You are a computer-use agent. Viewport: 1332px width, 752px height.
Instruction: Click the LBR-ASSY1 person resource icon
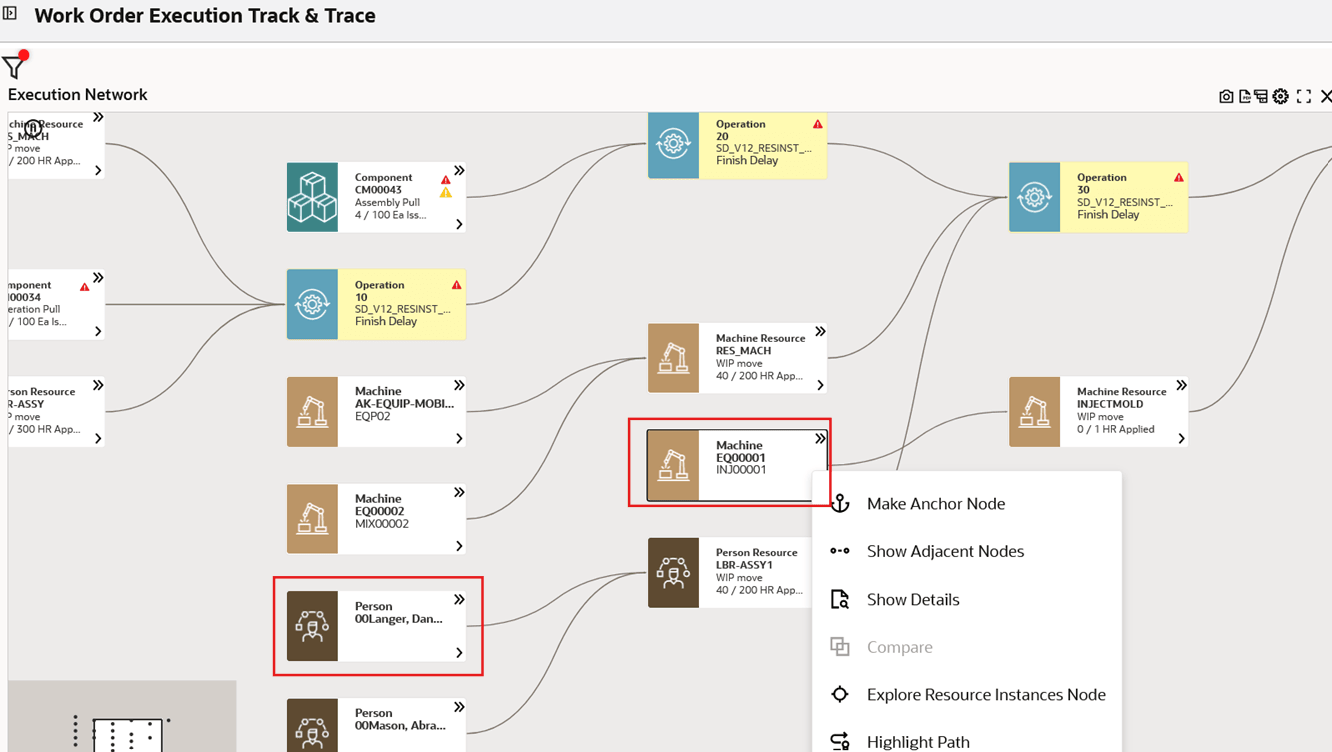(673, 573)
